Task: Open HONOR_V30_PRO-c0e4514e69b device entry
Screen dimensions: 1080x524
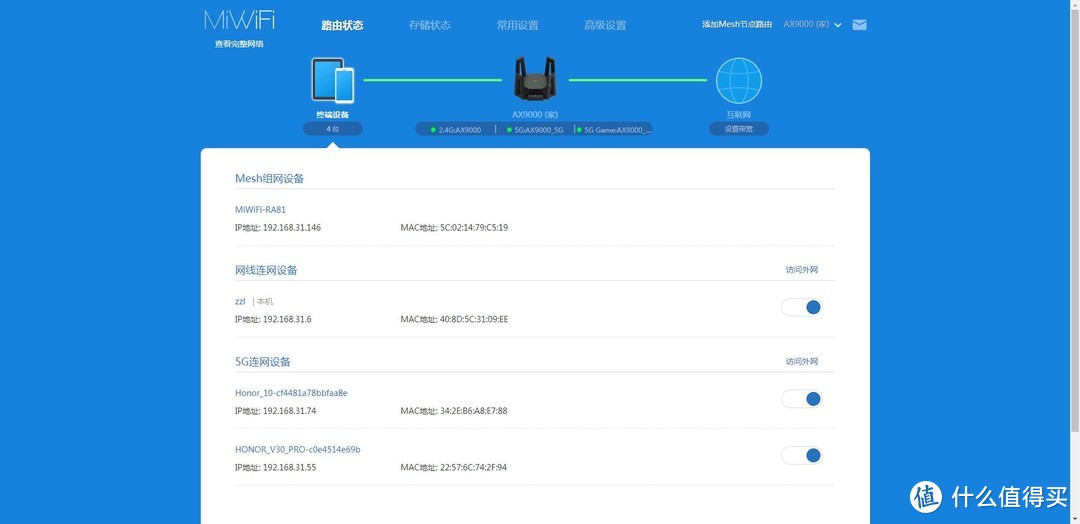Action: (298, 450)
